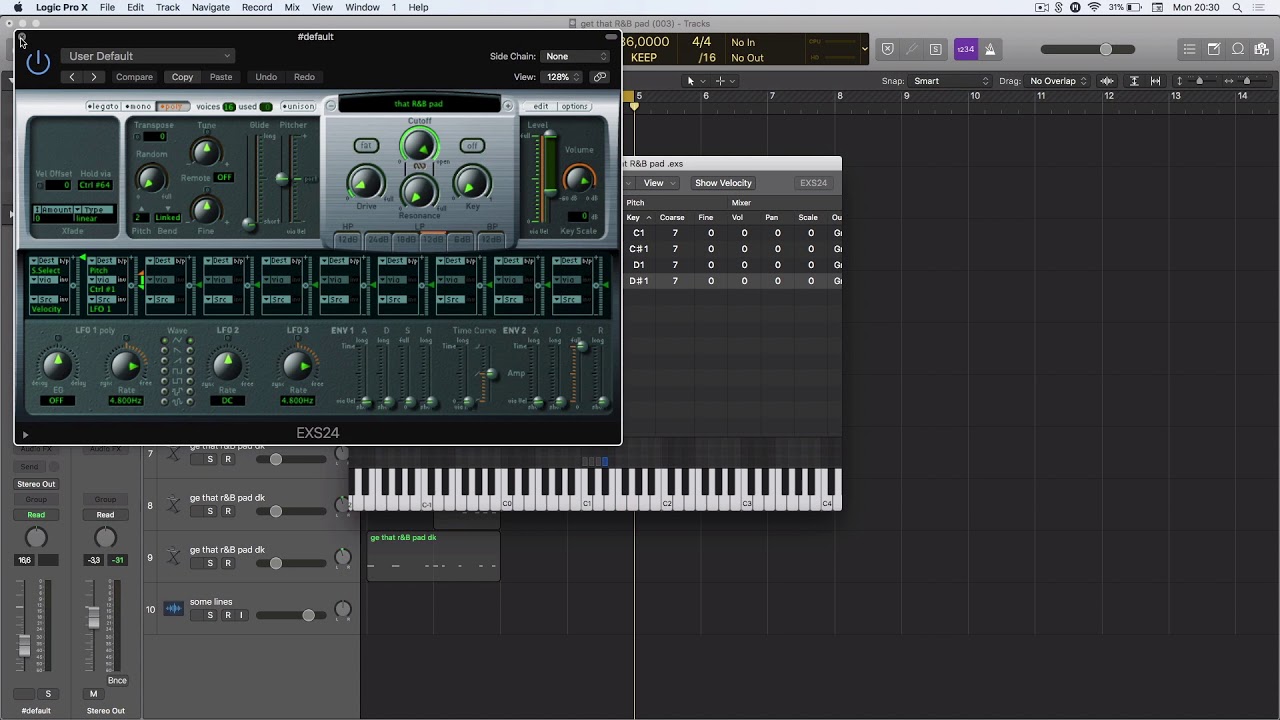Open the User Default preset dropdown
This screenshot has height=720, width=1280.
pyautogui.click(x=148, y=56)
